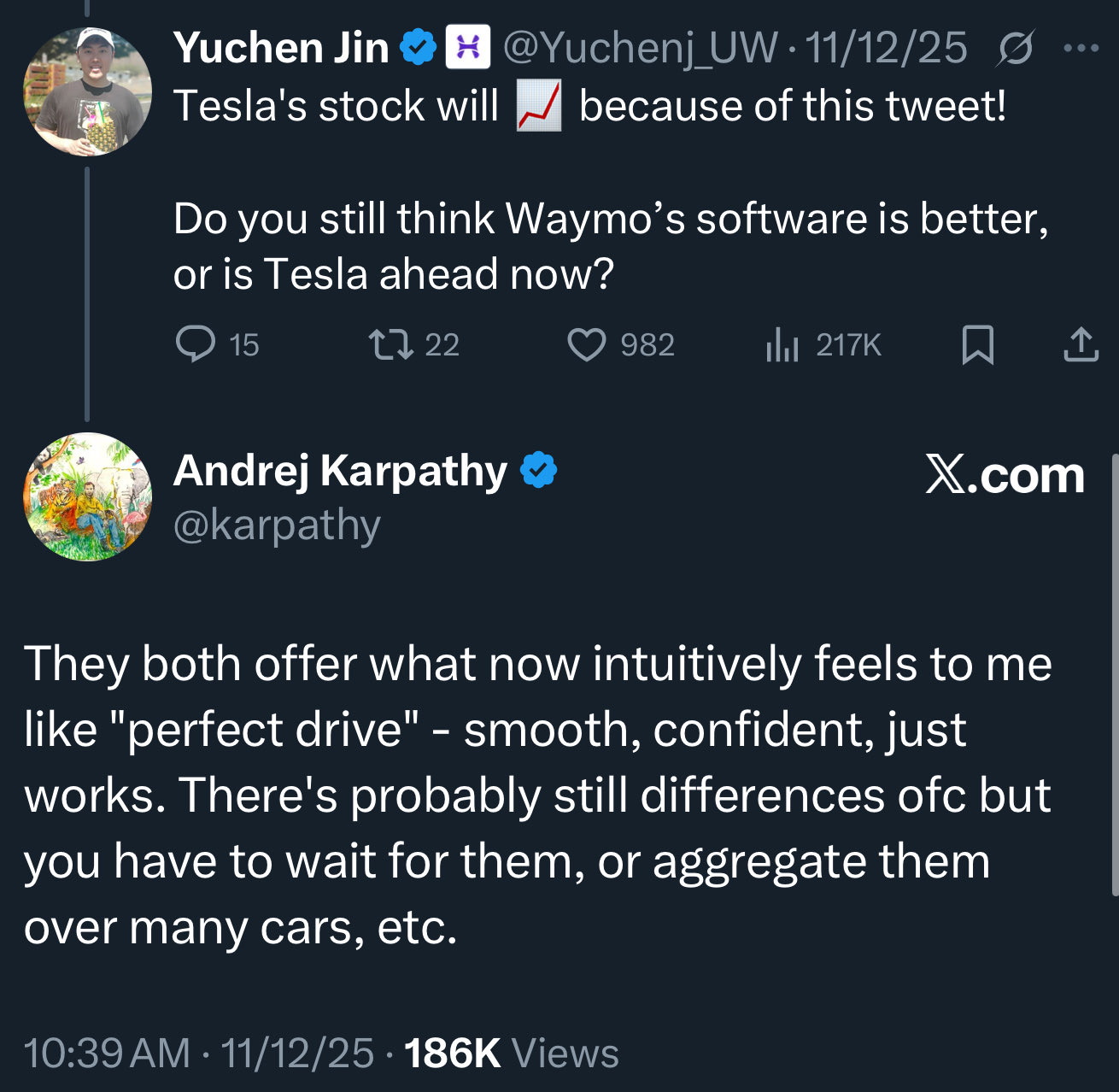Click the Yuchen Jin display name
Screen dimensions: 1119x1092
(281, 48)
